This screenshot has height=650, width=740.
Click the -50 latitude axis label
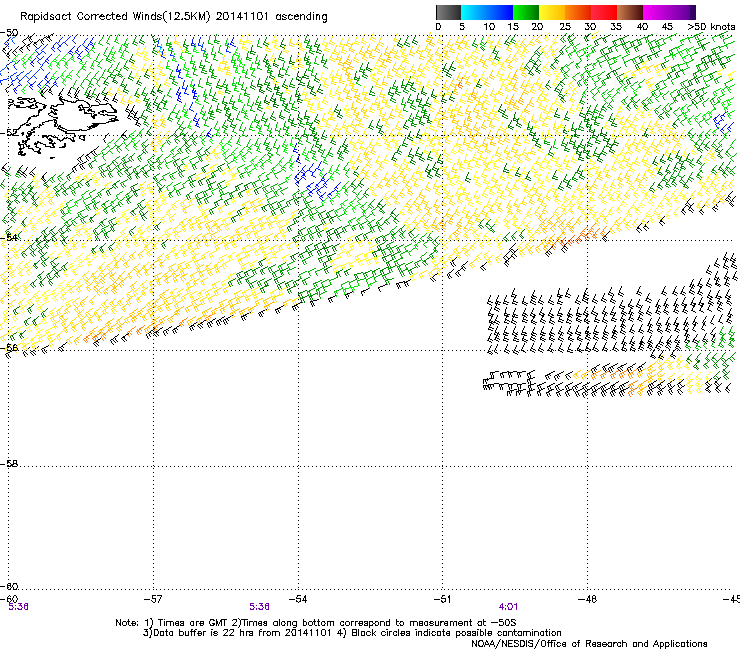point(9,33)
